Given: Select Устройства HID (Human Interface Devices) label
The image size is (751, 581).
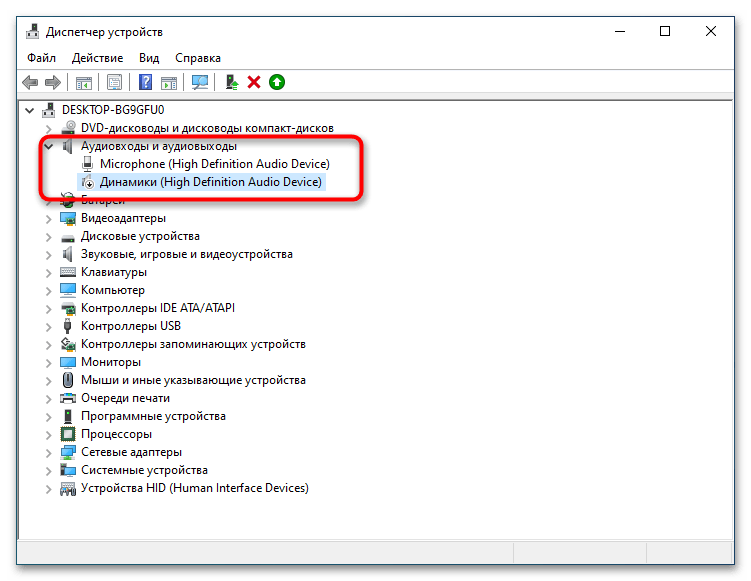Looking at the screenshot, I should tap(194, 488).
